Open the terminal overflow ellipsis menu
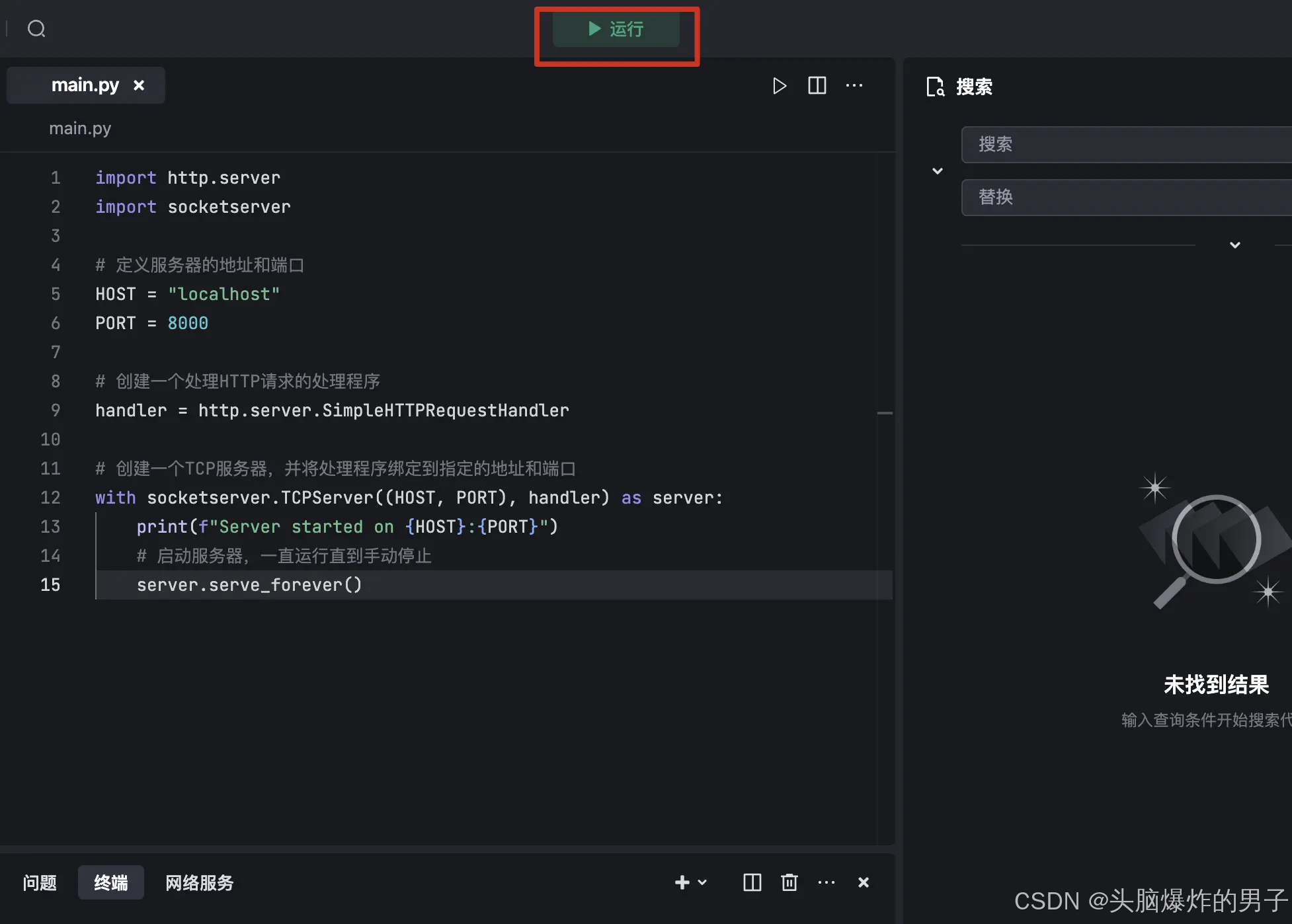 click(827, 882)
